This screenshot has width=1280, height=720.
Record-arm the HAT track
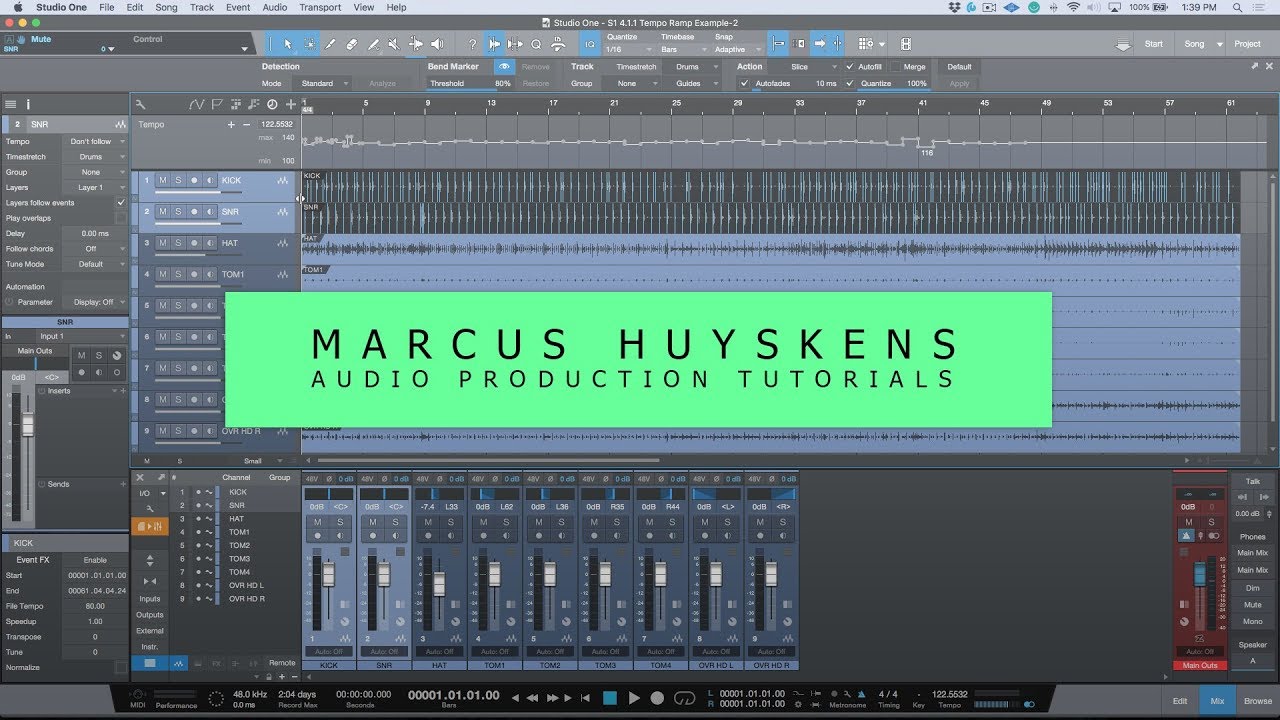point(194,243)
